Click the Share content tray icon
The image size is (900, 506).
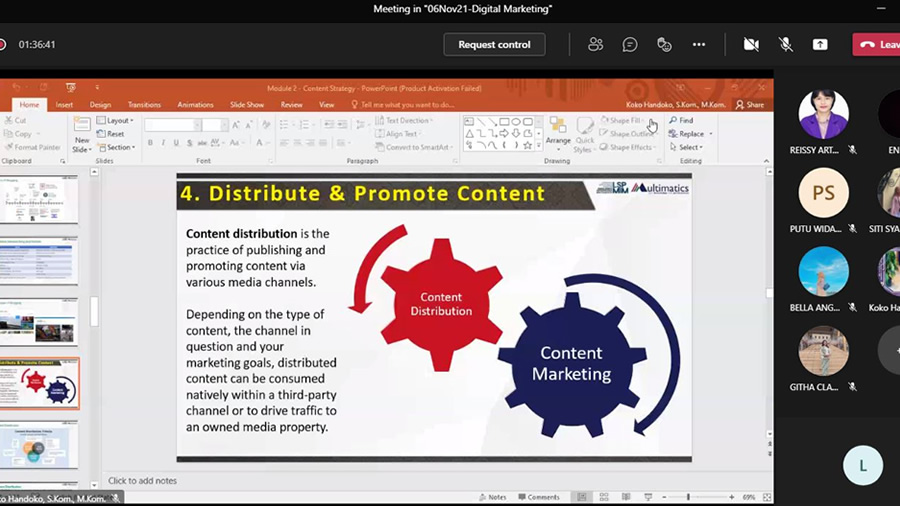(820, 44)
